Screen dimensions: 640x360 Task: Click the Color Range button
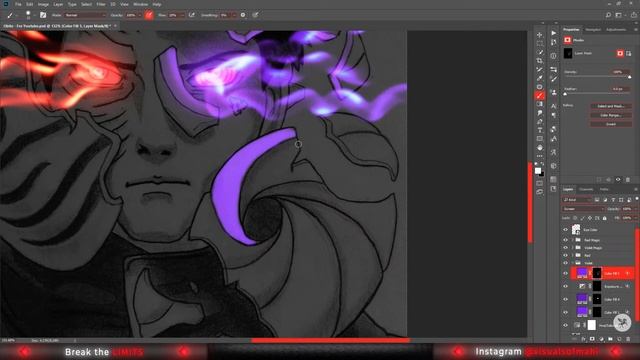[611, 115]
